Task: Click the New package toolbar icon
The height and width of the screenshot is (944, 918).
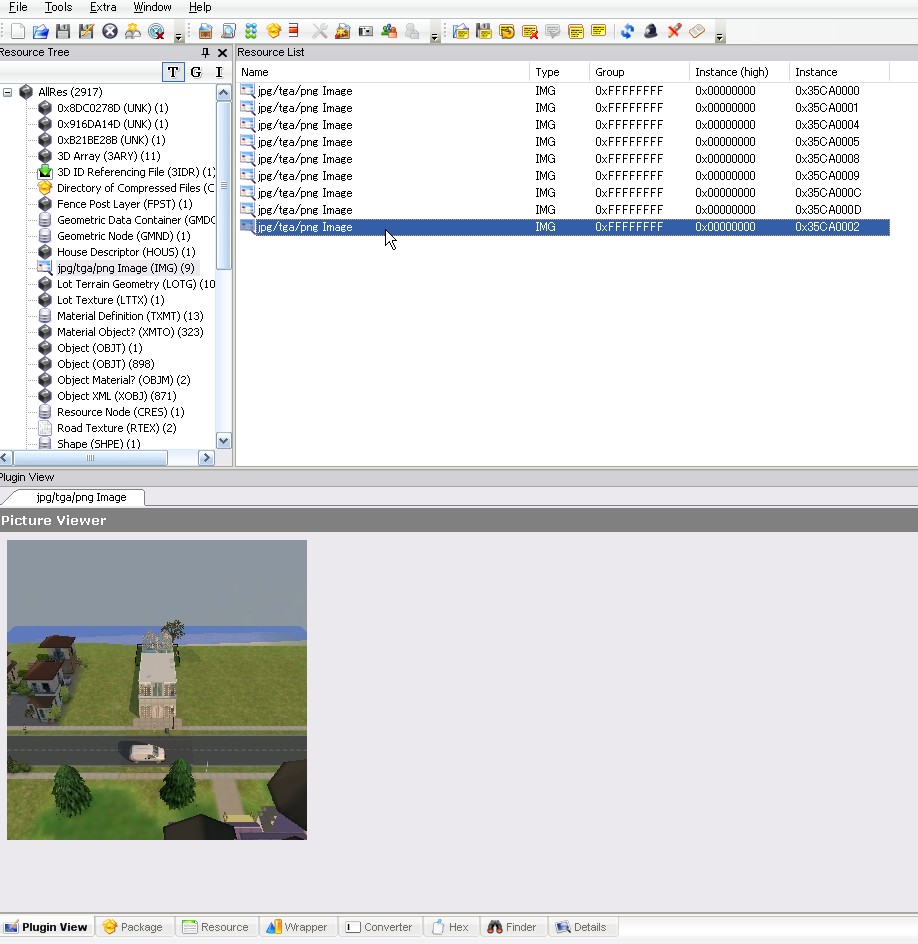Action: pyautogui.click(x=17, y=32)
